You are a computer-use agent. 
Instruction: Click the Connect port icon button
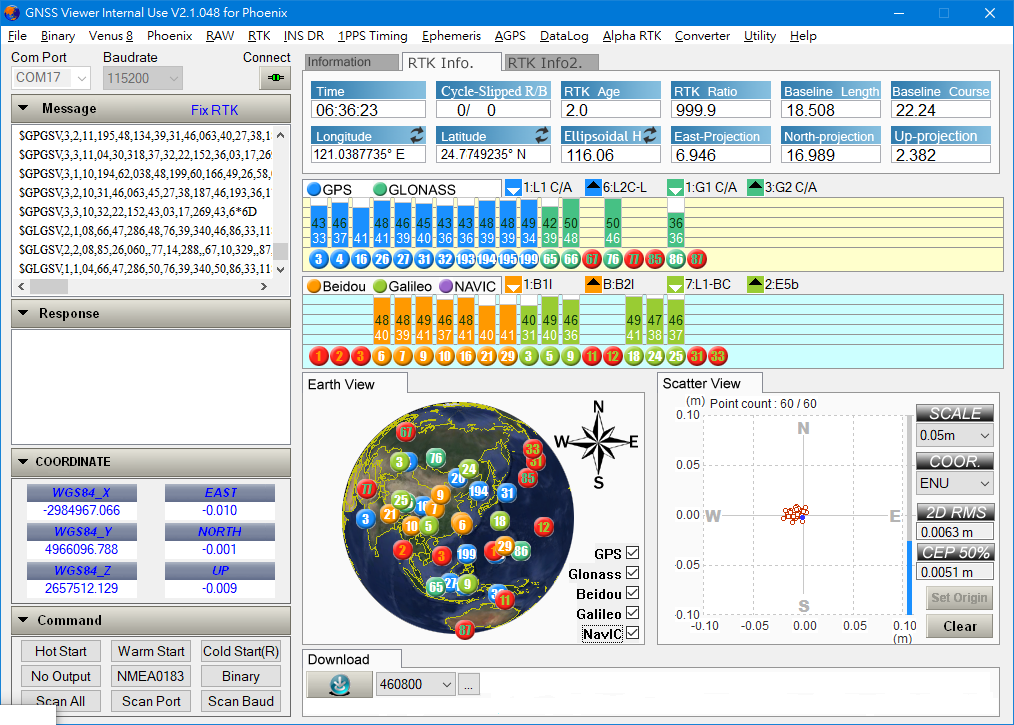[x=274, y=77]
